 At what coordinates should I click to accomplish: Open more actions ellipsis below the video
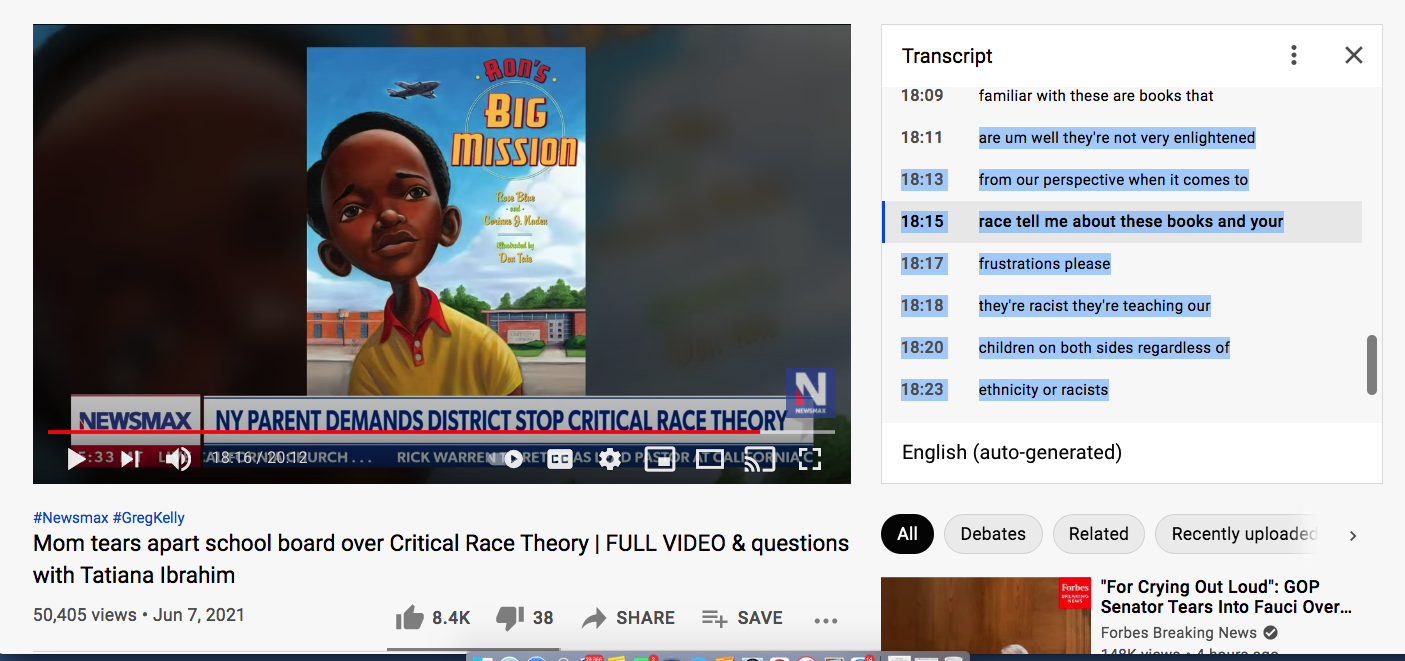point(826,620)
